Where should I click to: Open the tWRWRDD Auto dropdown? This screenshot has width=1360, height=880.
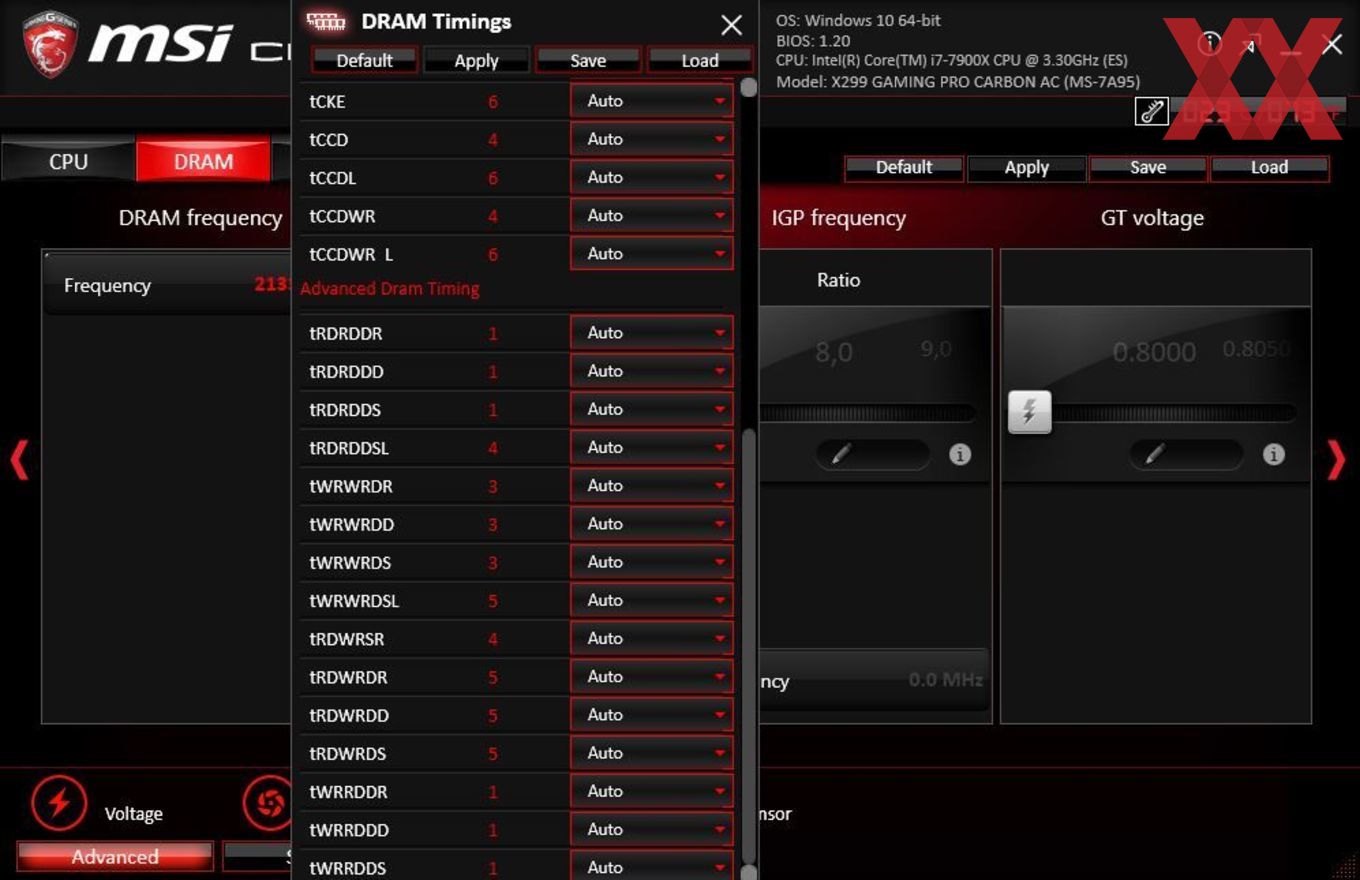[x=652, y=523]
